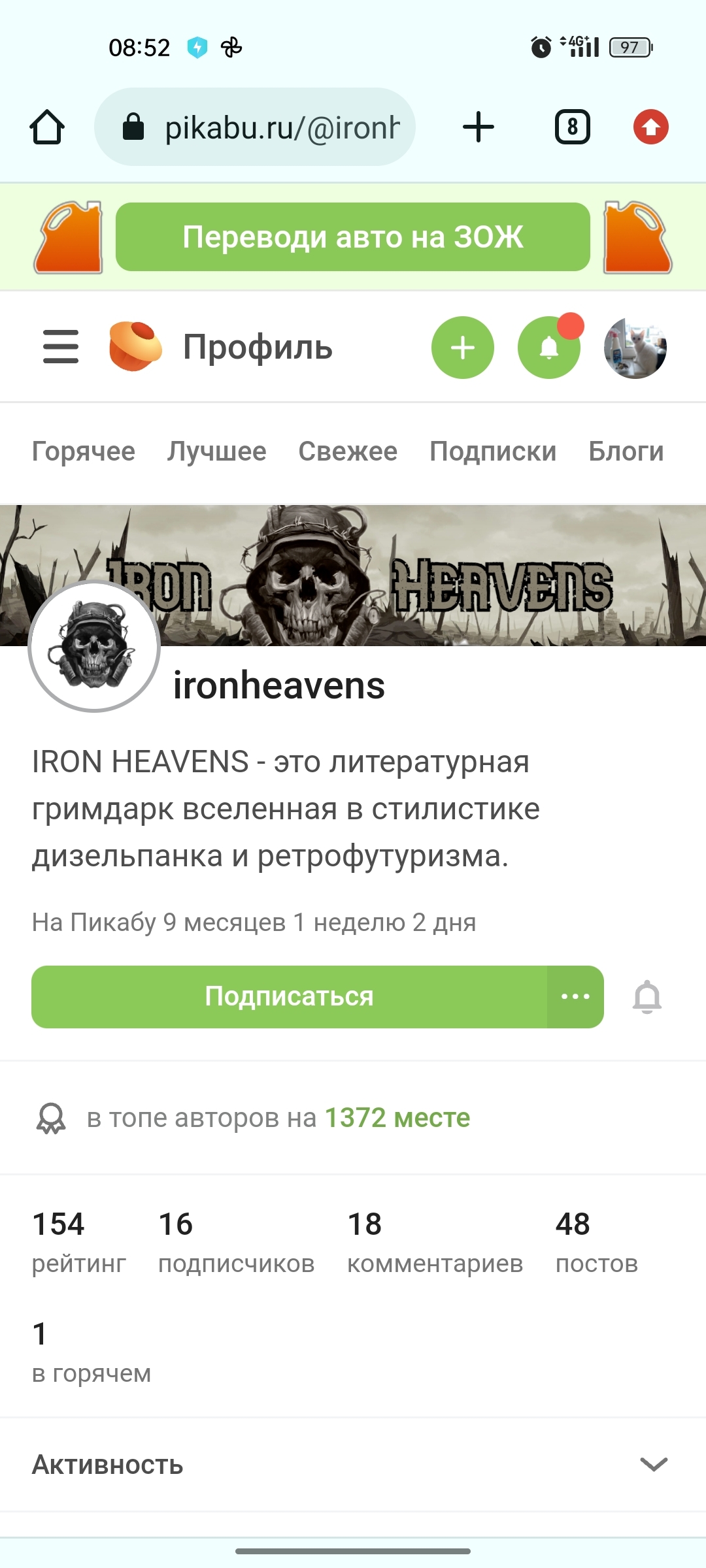Viewport: 706px width, 1568px height.
Task: Open a new browser tab with plus icon
Action: (479, 127)
